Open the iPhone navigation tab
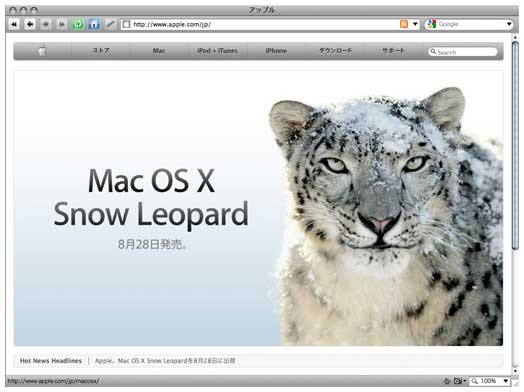524x392 pixels. [x=276, y=51]
